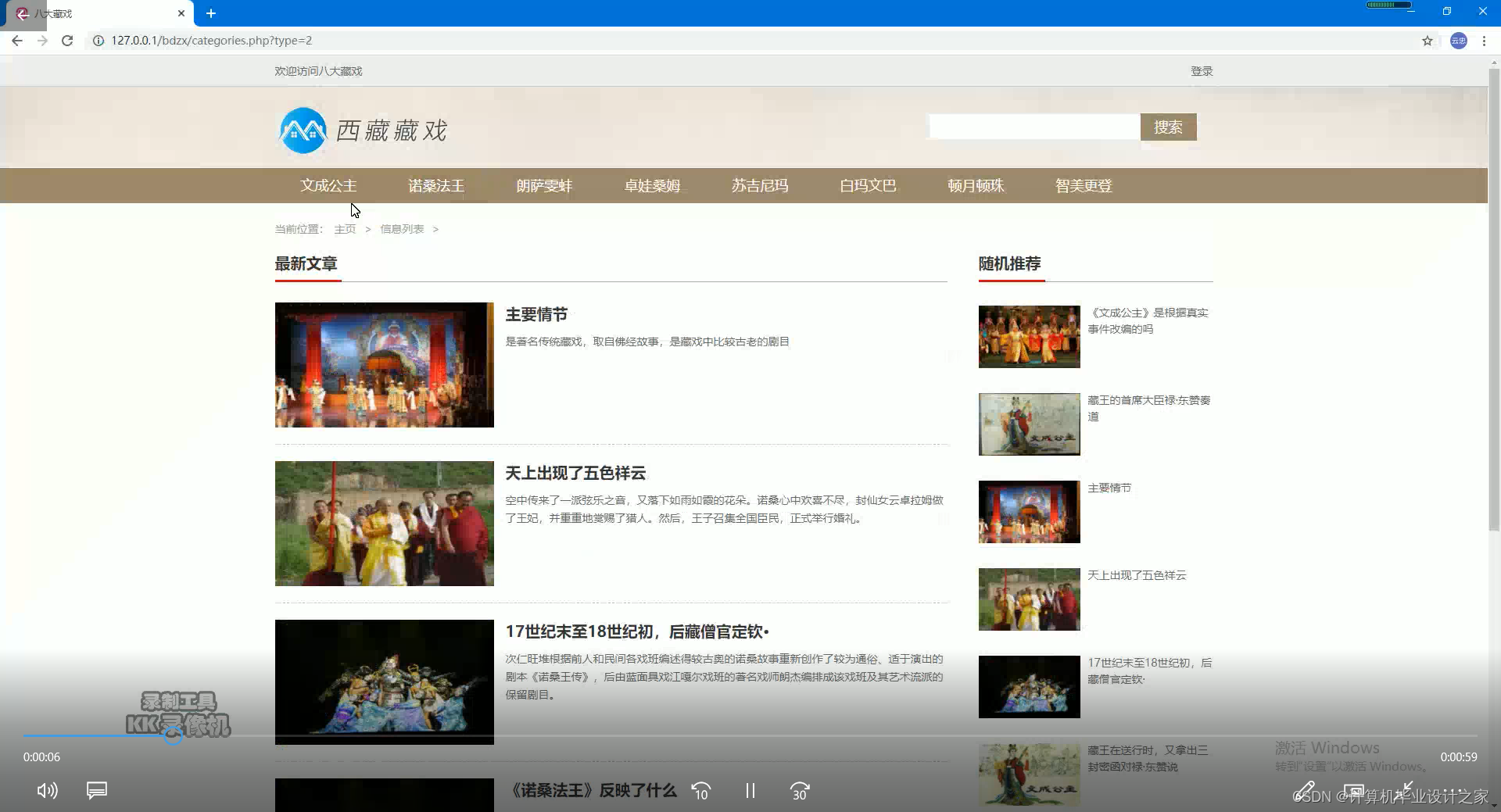This screenshot has height=812, width=1501.
Task: Bookmark this page with the star icon
Action: point(1428,41)
